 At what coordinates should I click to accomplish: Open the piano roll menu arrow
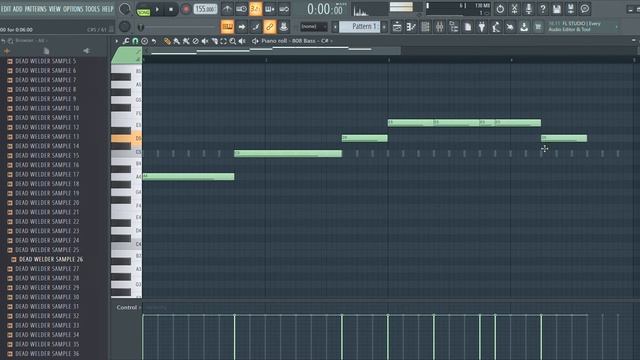(117, 41)
